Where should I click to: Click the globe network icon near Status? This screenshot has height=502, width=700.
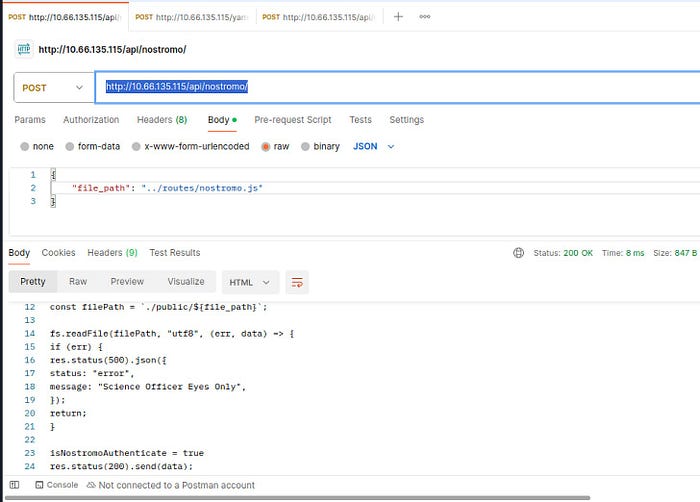[x=518, y=253]
